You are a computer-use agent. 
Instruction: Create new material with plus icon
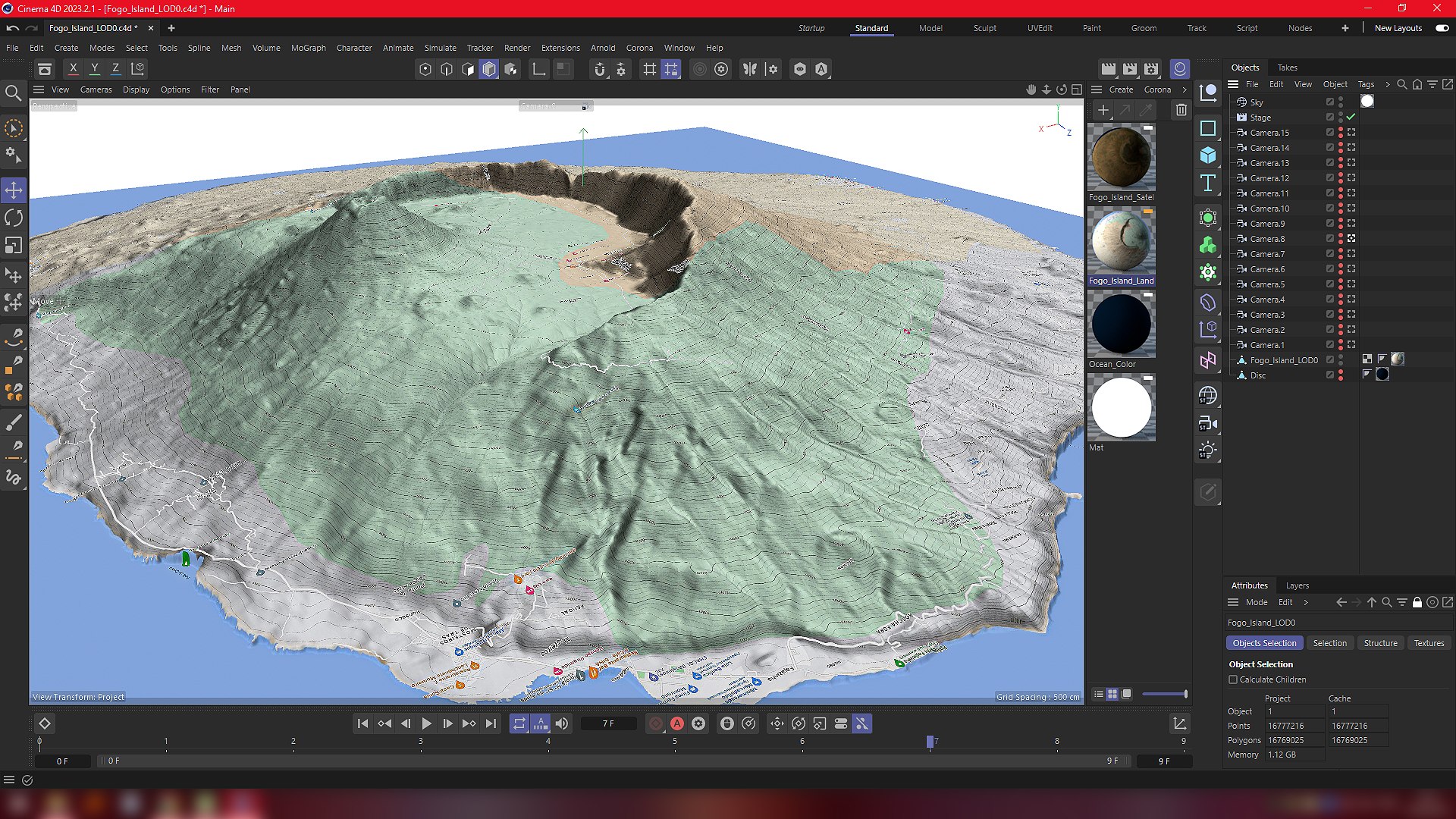[1103, 111]
